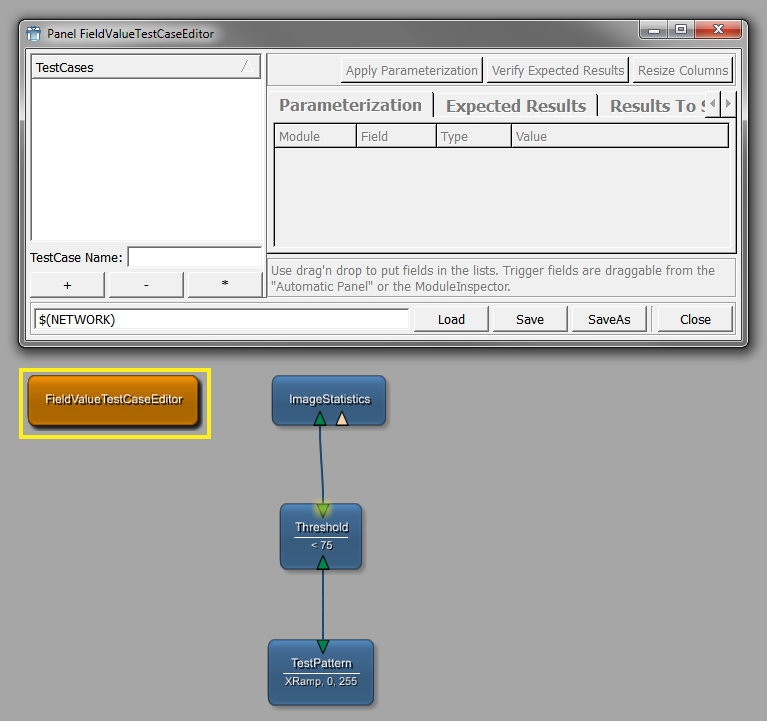767x721 pixels.
Task: Click the panel window title bar icon
Action: click(x=34, y=34)
